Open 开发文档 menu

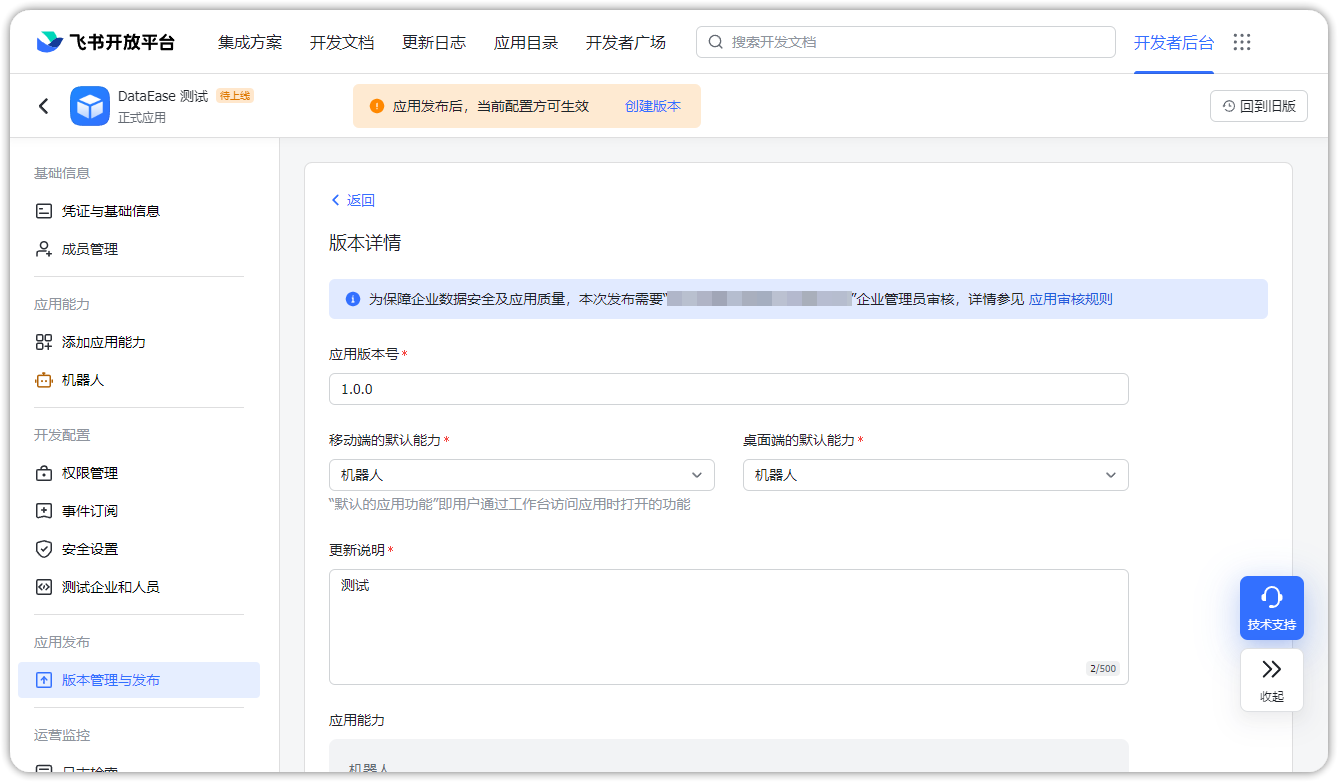(x=342, y=42)
